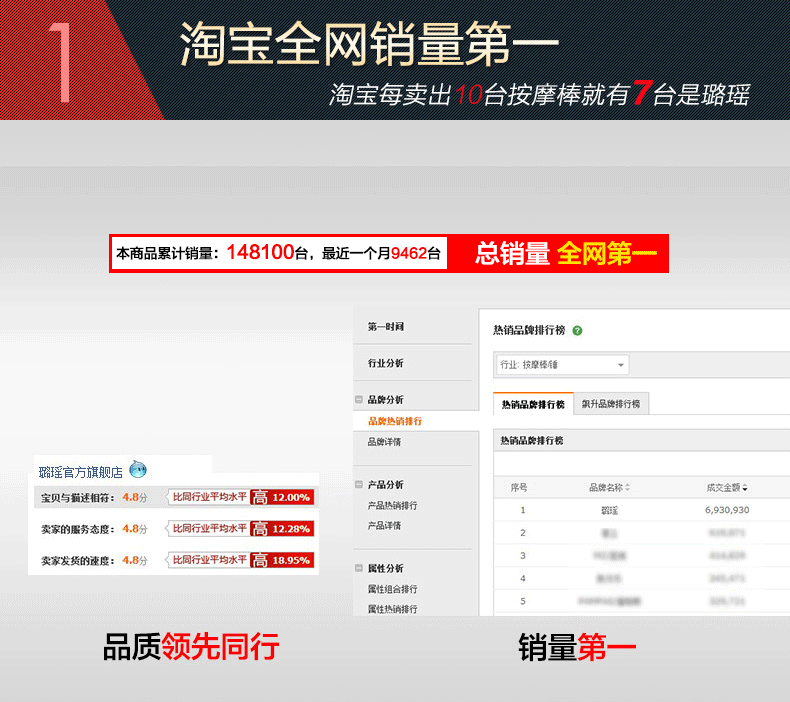
Task: Switch to the 热销品牌排行榜 tab
Action: (533, 404)
